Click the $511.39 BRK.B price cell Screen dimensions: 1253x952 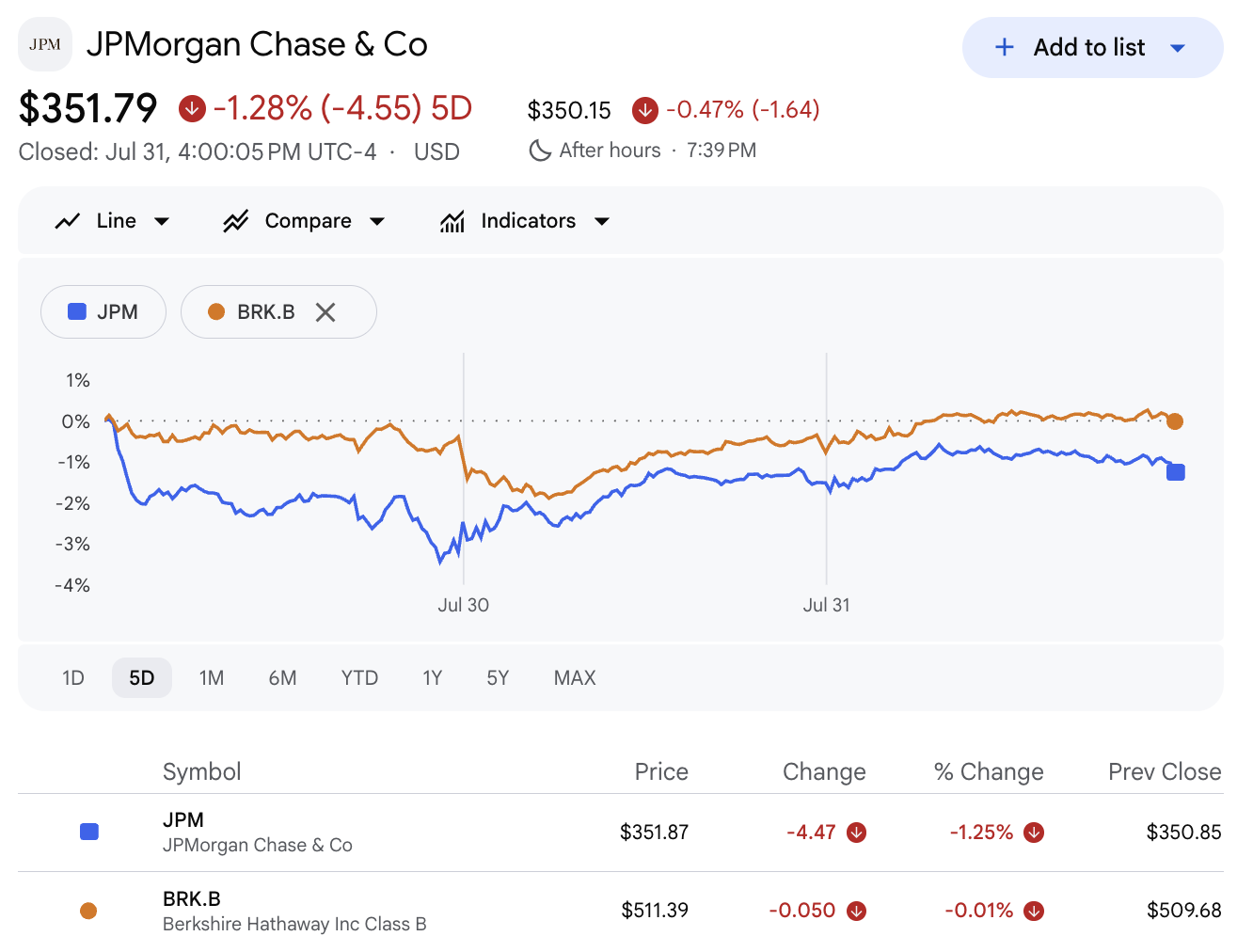(655, 911)
